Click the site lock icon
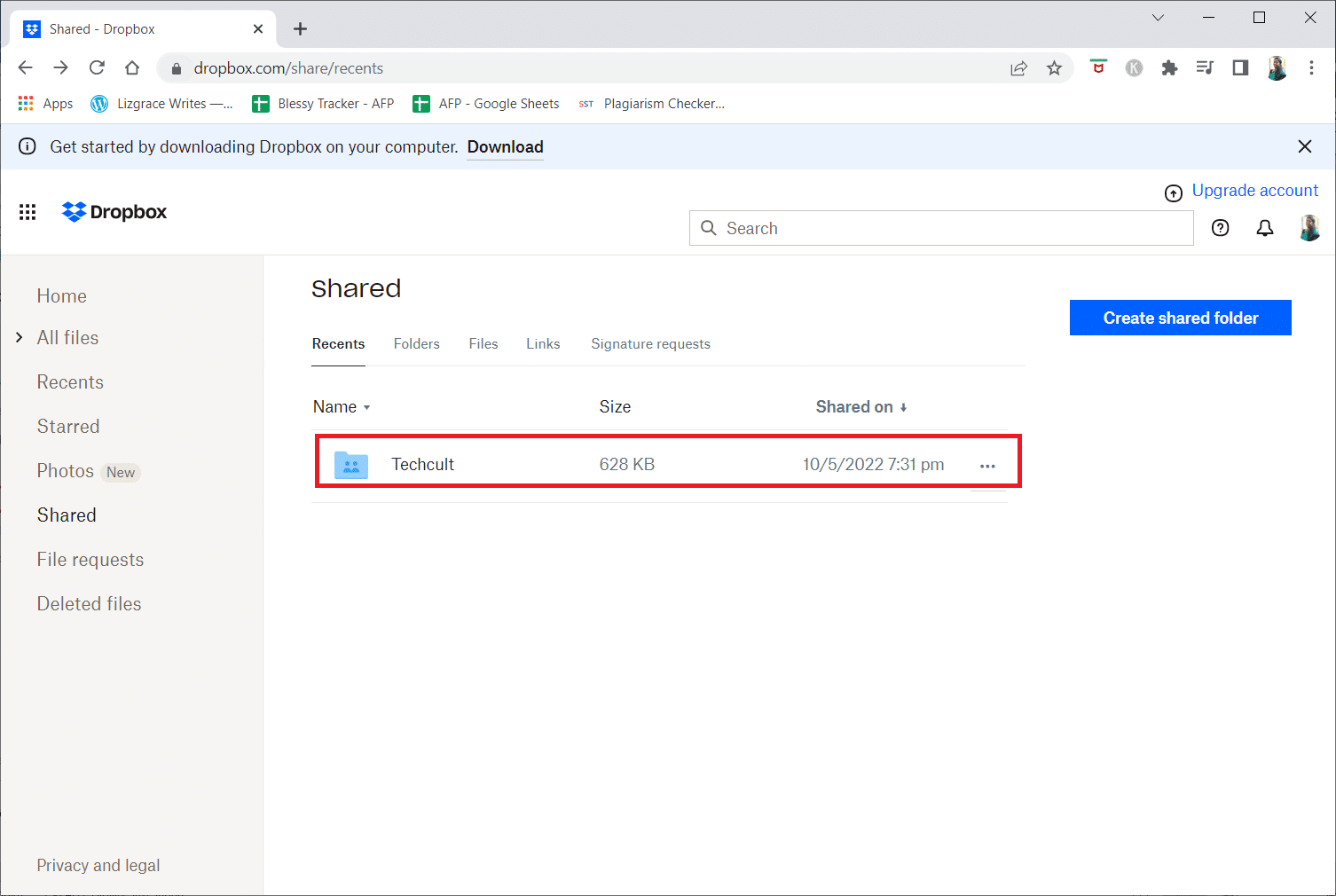The height and width of the screenshot is (896, 1336). coord(176,68)
